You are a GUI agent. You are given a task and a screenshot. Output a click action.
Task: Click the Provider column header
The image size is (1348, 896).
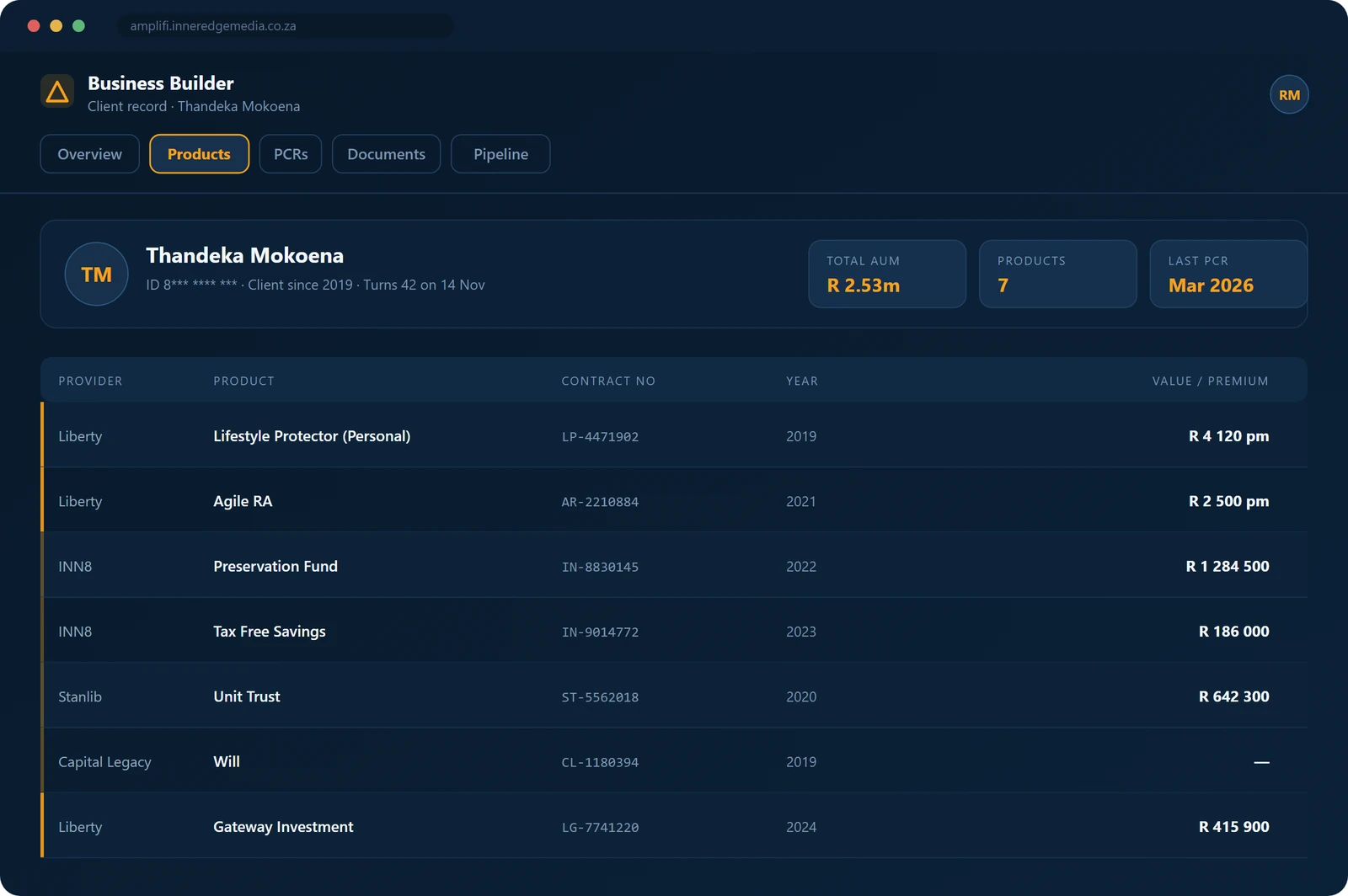(x=90, y=381)
